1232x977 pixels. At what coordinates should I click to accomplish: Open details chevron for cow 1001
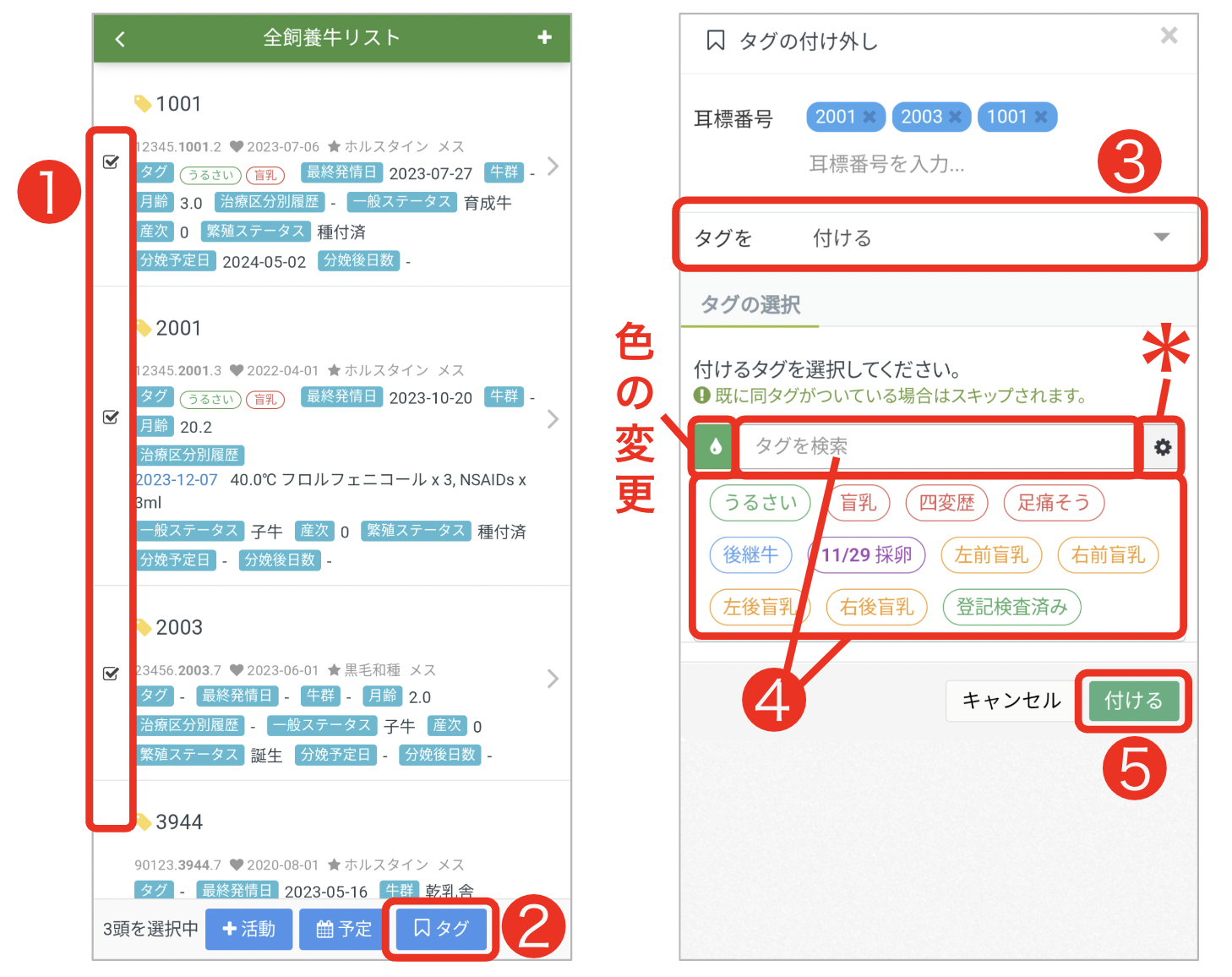553,166
